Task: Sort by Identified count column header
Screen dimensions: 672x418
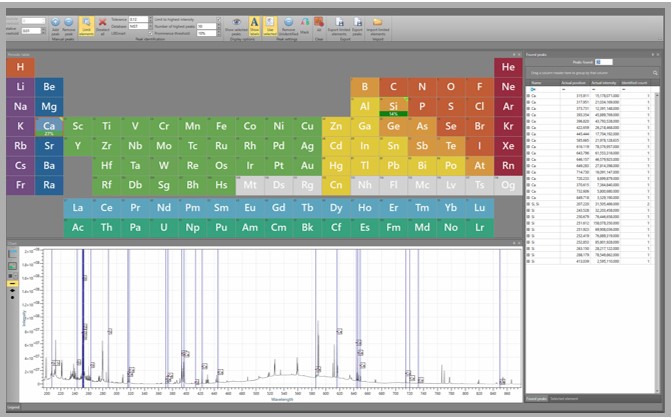Action: point(634,83)
